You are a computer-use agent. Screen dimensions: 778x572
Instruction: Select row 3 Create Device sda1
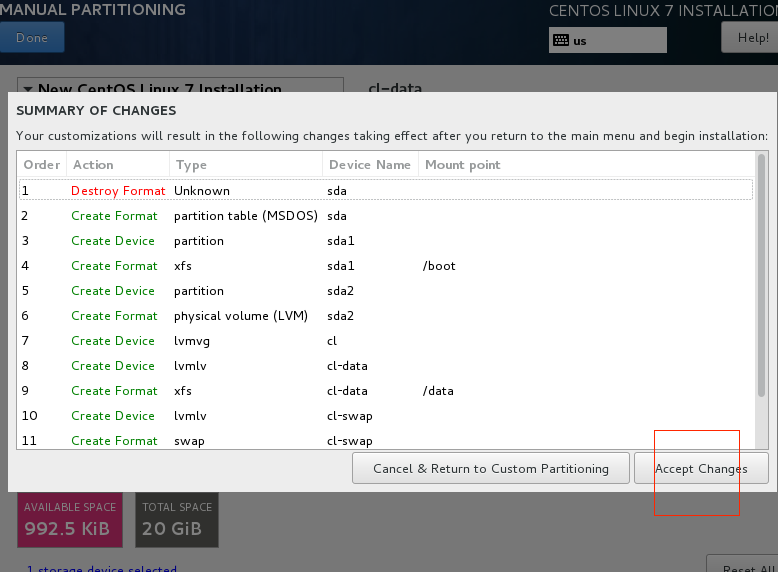(x=386, y=241)
